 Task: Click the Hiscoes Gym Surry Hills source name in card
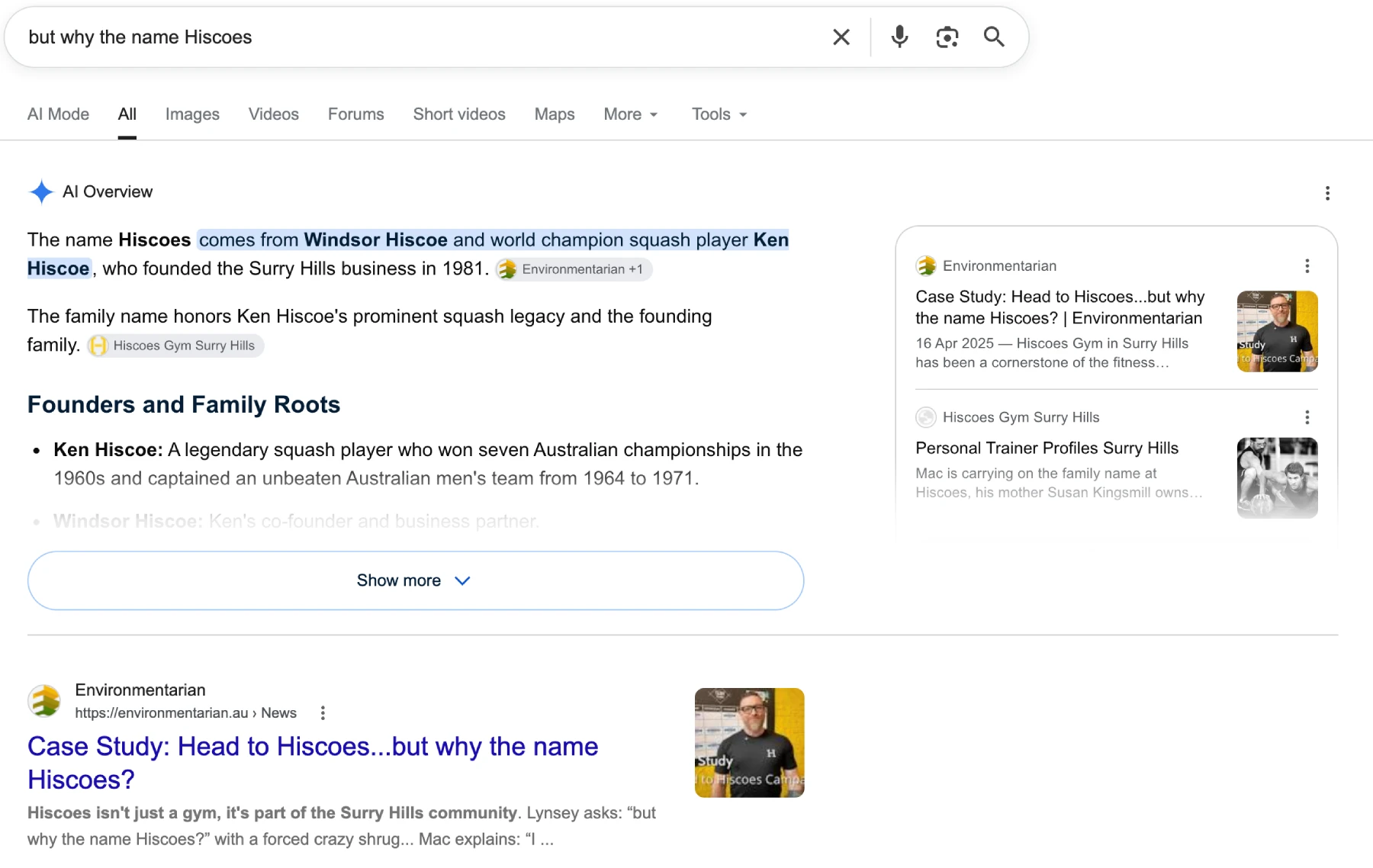1021,417
